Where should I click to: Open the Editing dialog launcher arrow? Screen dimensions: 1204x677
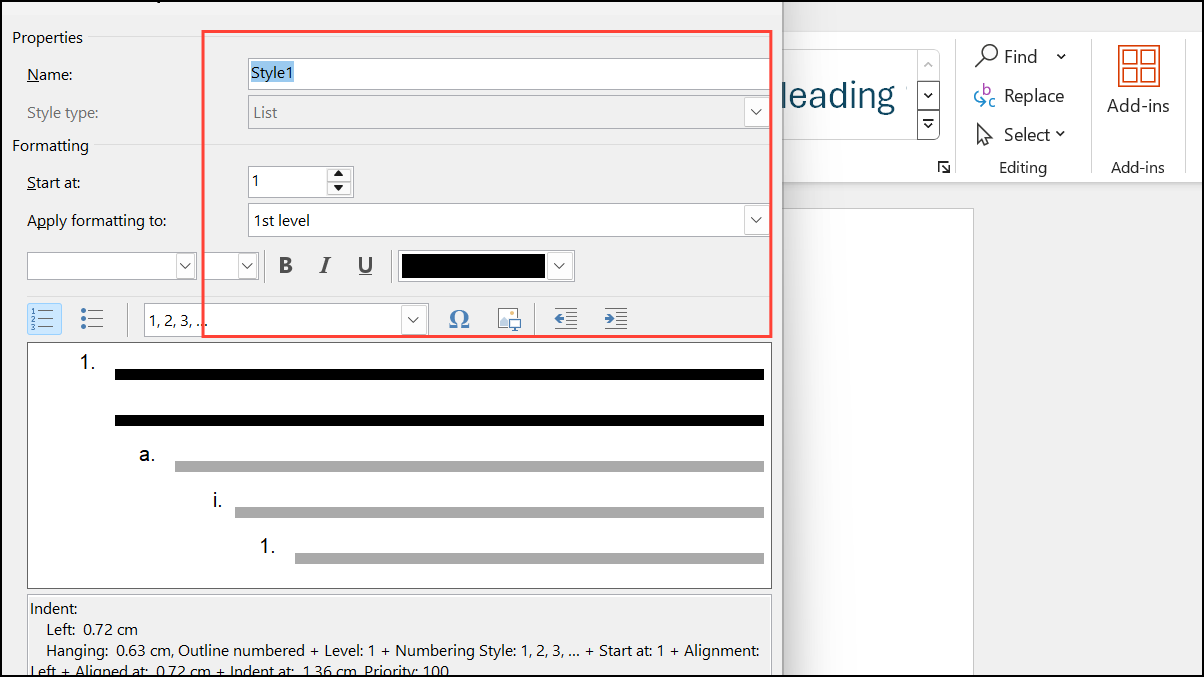point(943,168)
